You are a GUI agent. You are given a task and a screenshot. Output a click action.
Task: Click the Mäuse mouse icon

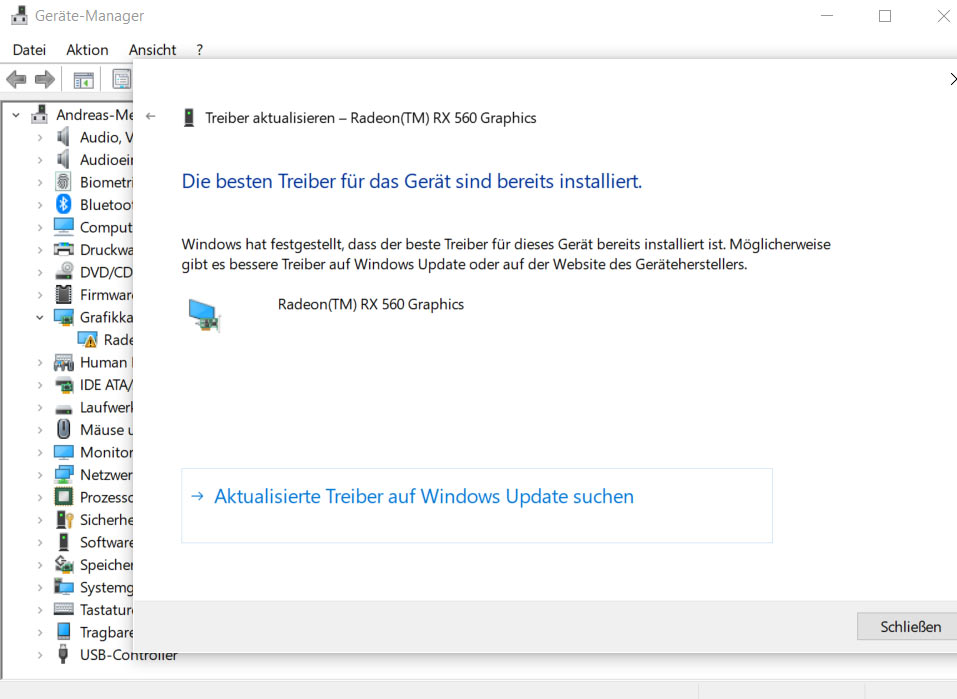(x=63, y=429)
